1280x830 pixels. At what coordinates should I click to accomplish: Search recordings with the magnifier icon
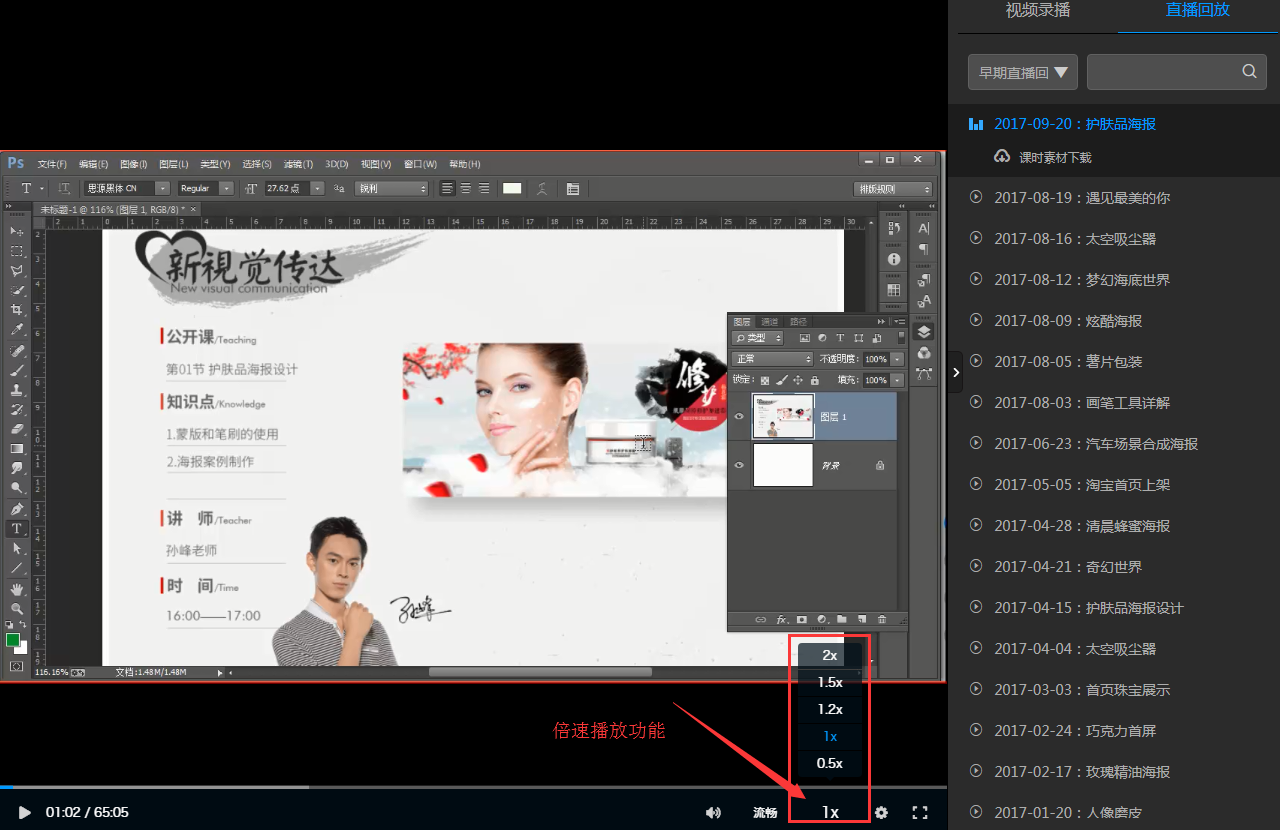(x=1249, y=72)
